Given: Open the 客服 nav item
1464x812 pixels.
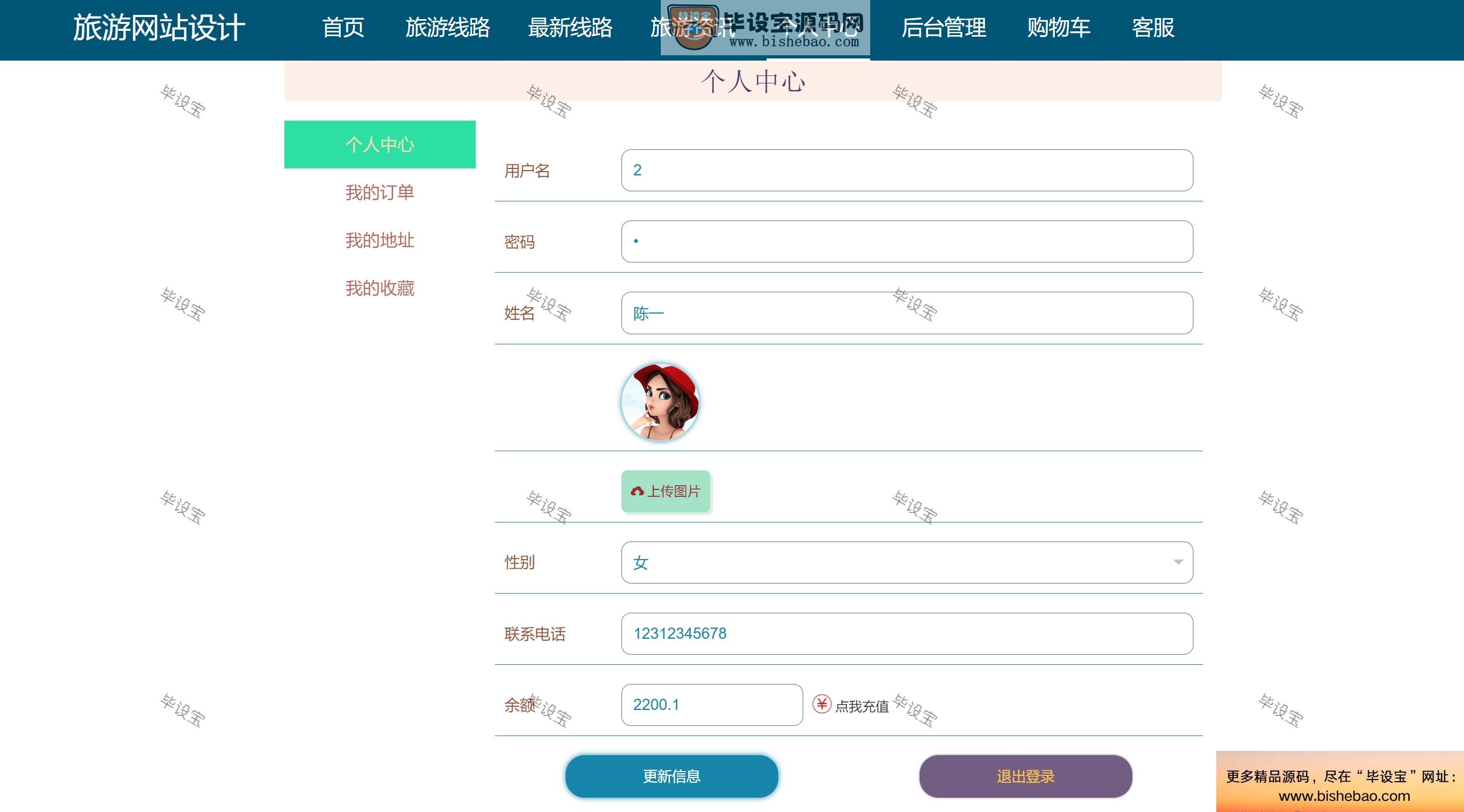Looking at the screenshot, I should tap(1153, 27).
